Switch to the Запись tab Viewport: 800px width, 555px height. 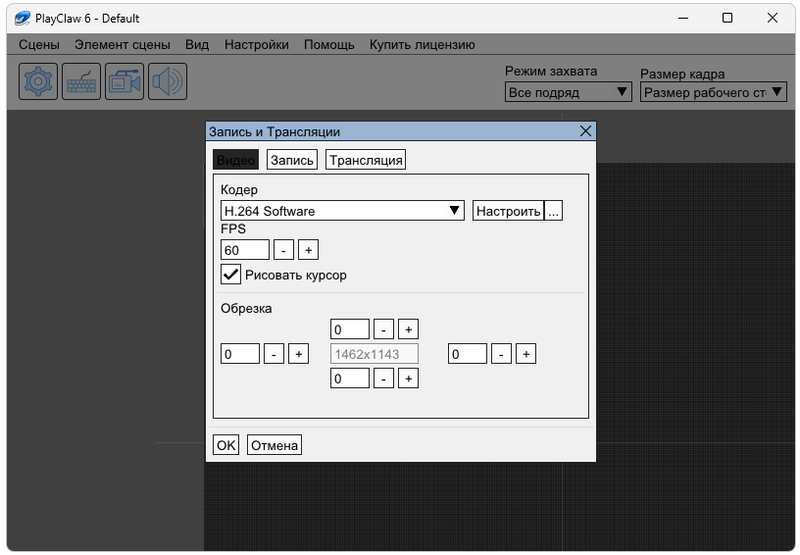[292, 160]
